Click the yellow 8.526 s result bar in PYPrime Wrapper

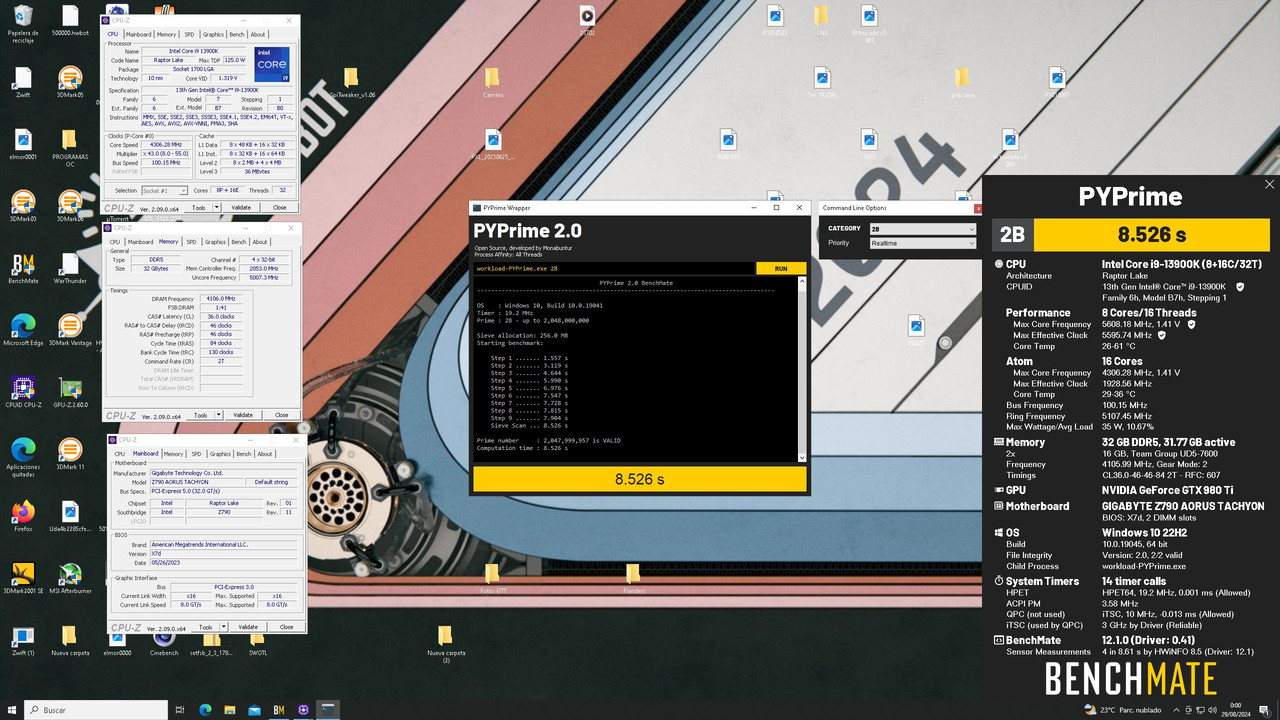[640, 479]
